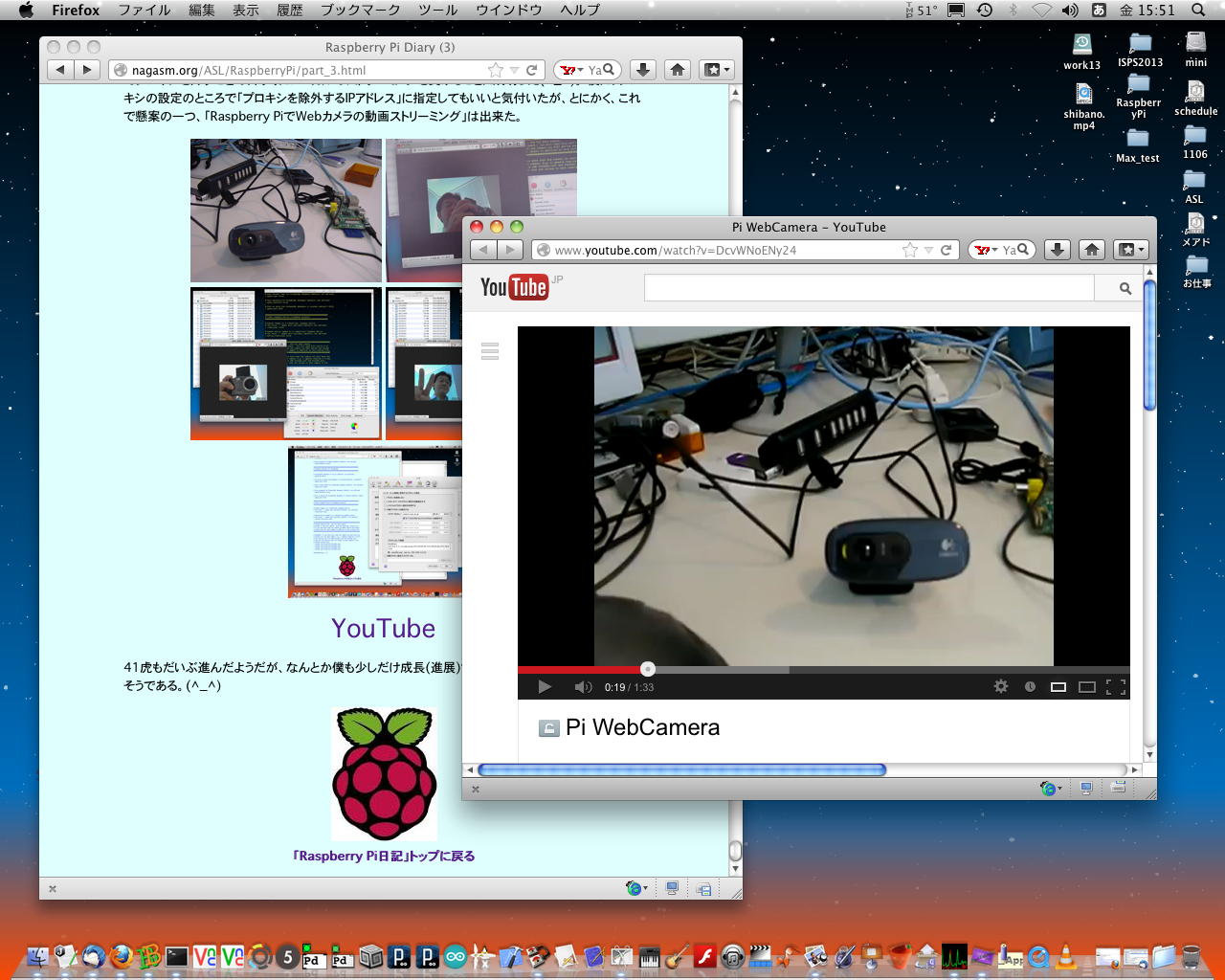Image resolution: width=1225 pixels, height=980 pixels.
Task: Click the YouTube search magnifier button
Action: [x=1125, y=288]
